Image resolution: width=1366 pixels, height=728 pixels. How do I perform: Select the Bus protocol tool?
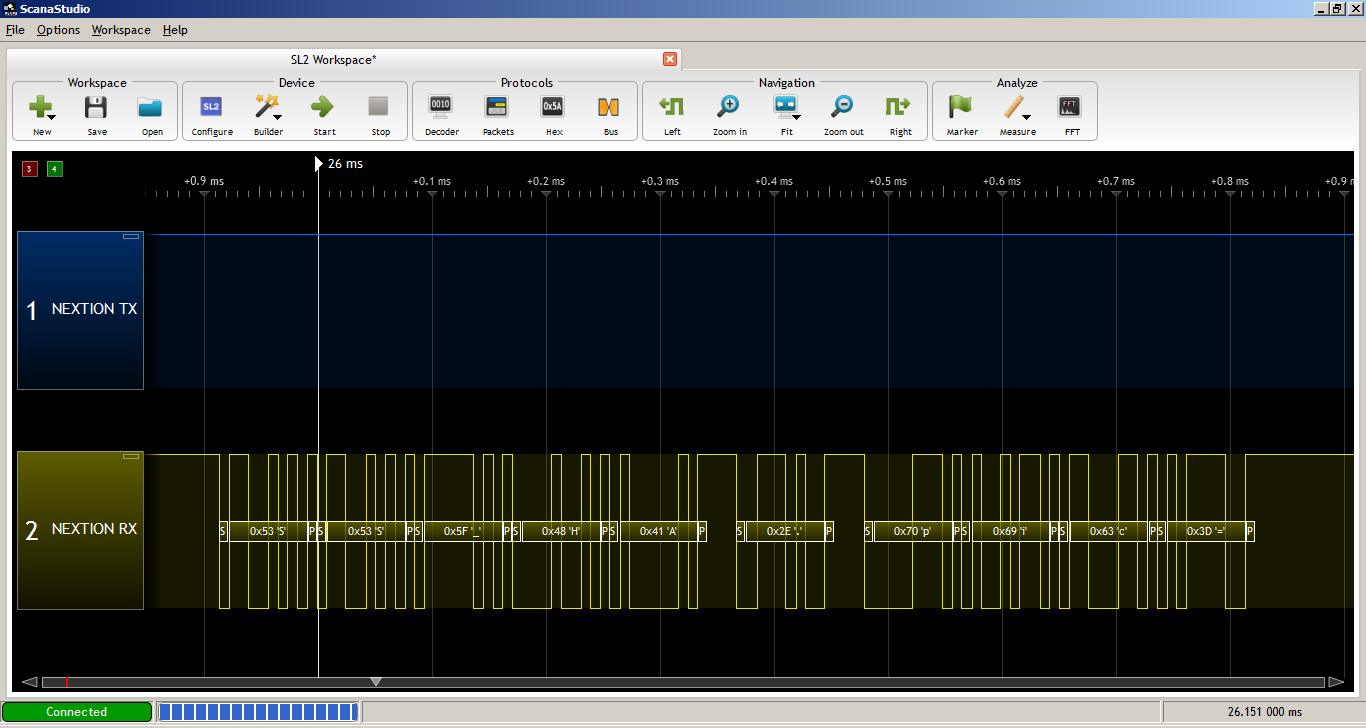tap(609, 112)
